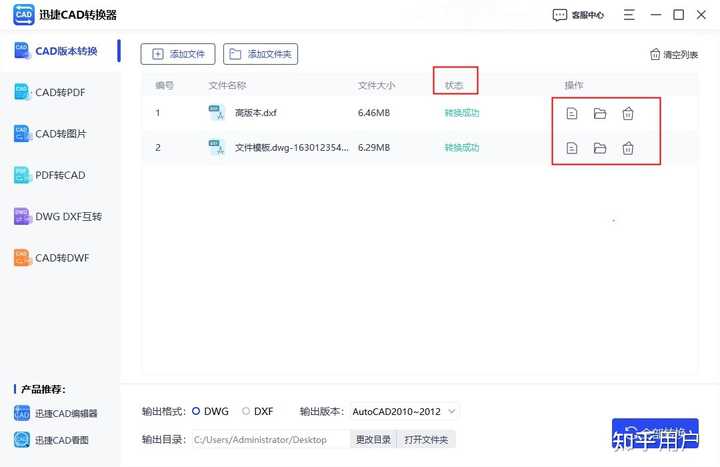Open converted file for 高版本.dxf row

click(x=572, y=113)
